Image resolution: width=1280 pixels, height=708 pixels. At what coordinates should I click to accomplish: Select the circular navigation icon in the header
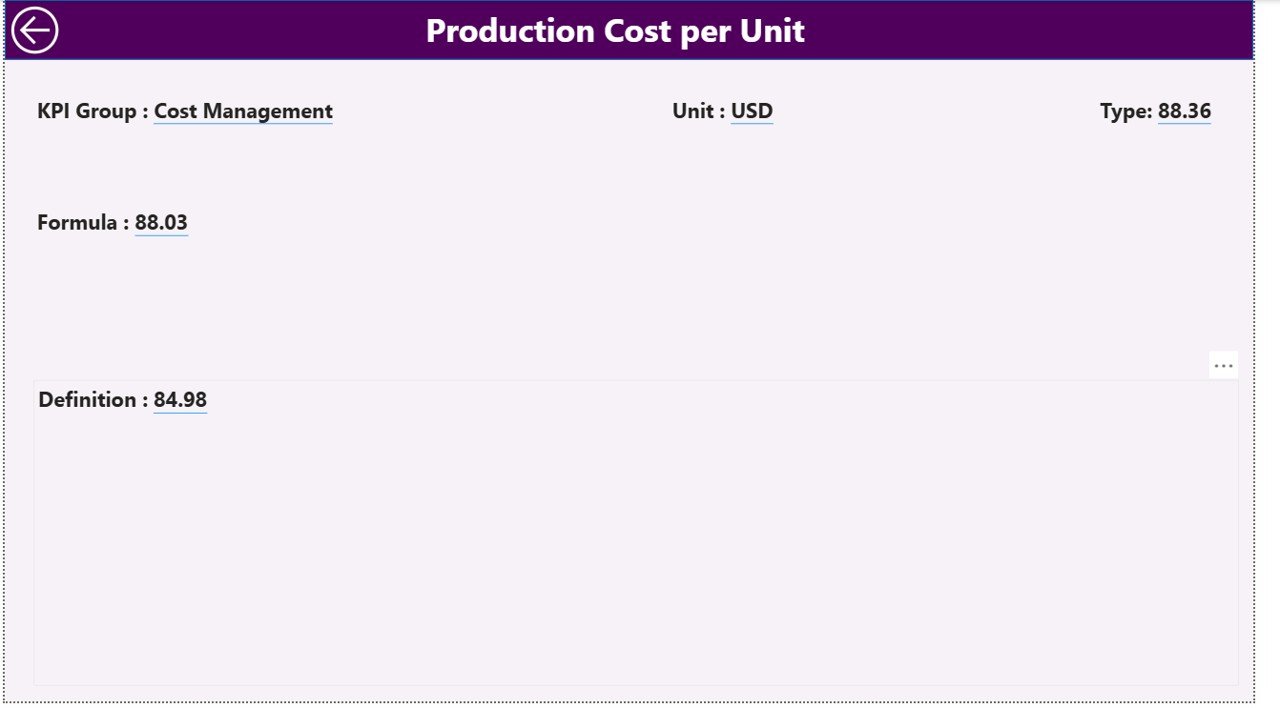point(37,29)
